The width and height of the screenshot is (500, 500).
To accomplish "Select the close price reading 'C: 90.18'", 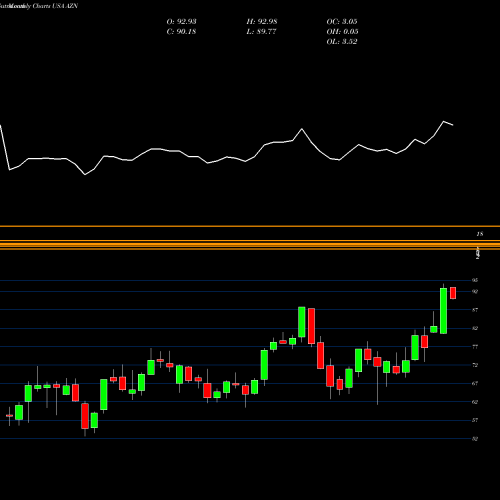I will click(x=181, y=32).
